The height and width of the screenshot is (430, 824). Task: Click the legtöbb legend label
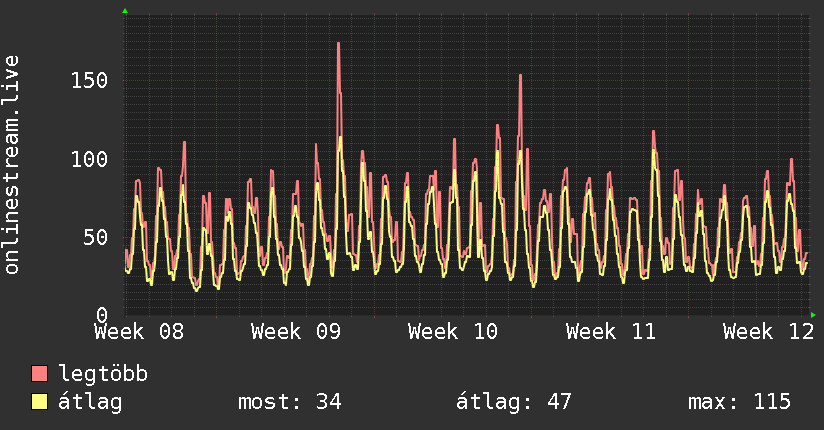coord(103,374)
